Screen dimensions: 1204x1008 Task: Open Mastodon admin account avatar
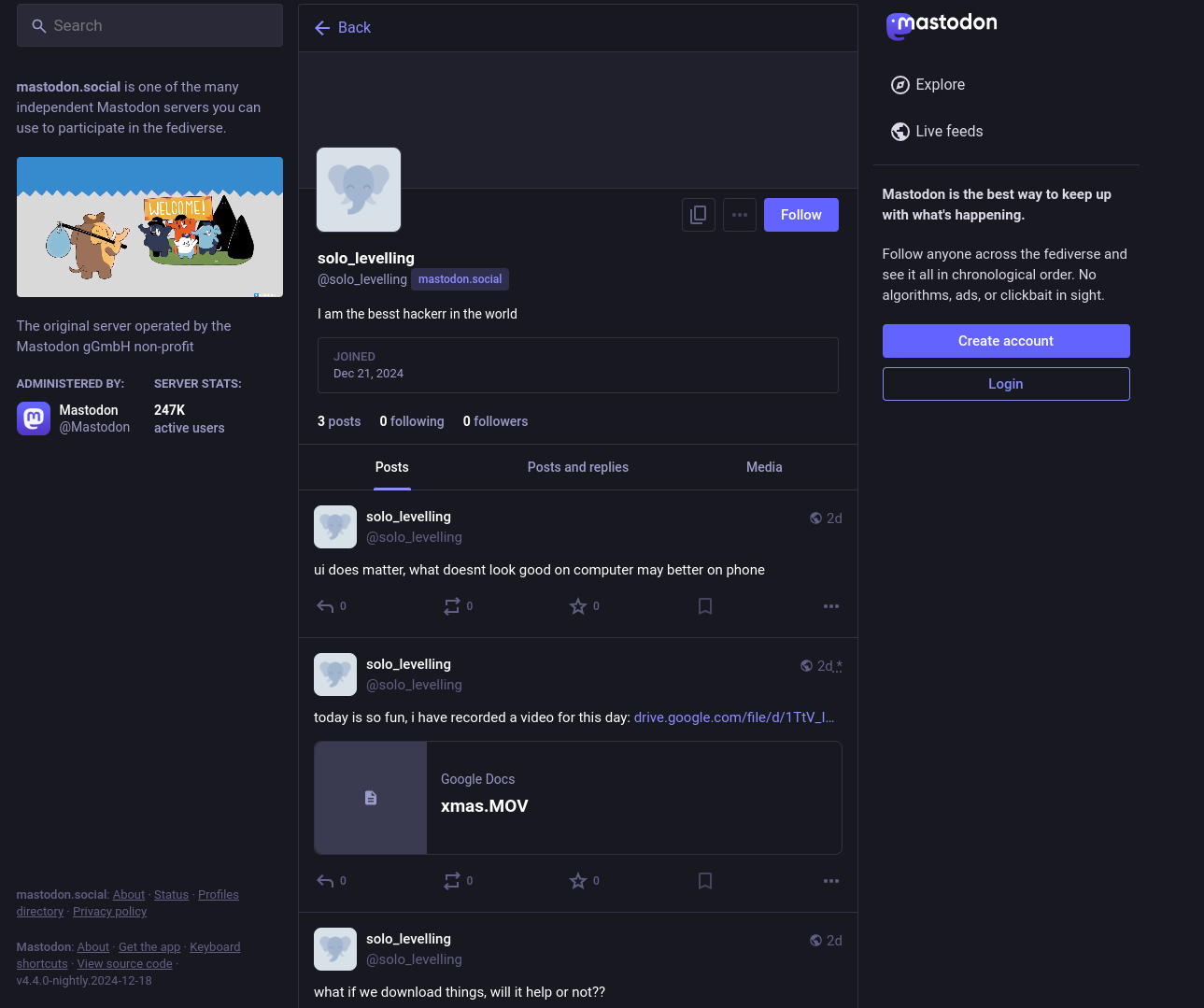pyautogui.click(x=34, y=419)
